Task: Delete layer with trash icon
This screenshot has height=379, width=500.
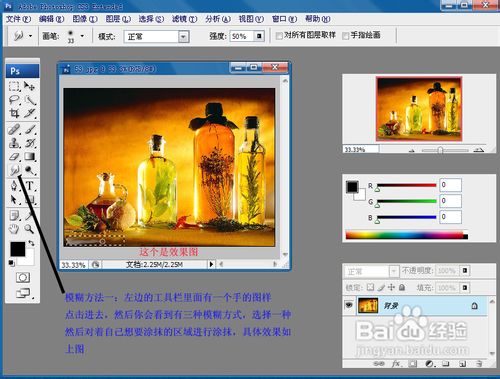Action: pos(479,363)
